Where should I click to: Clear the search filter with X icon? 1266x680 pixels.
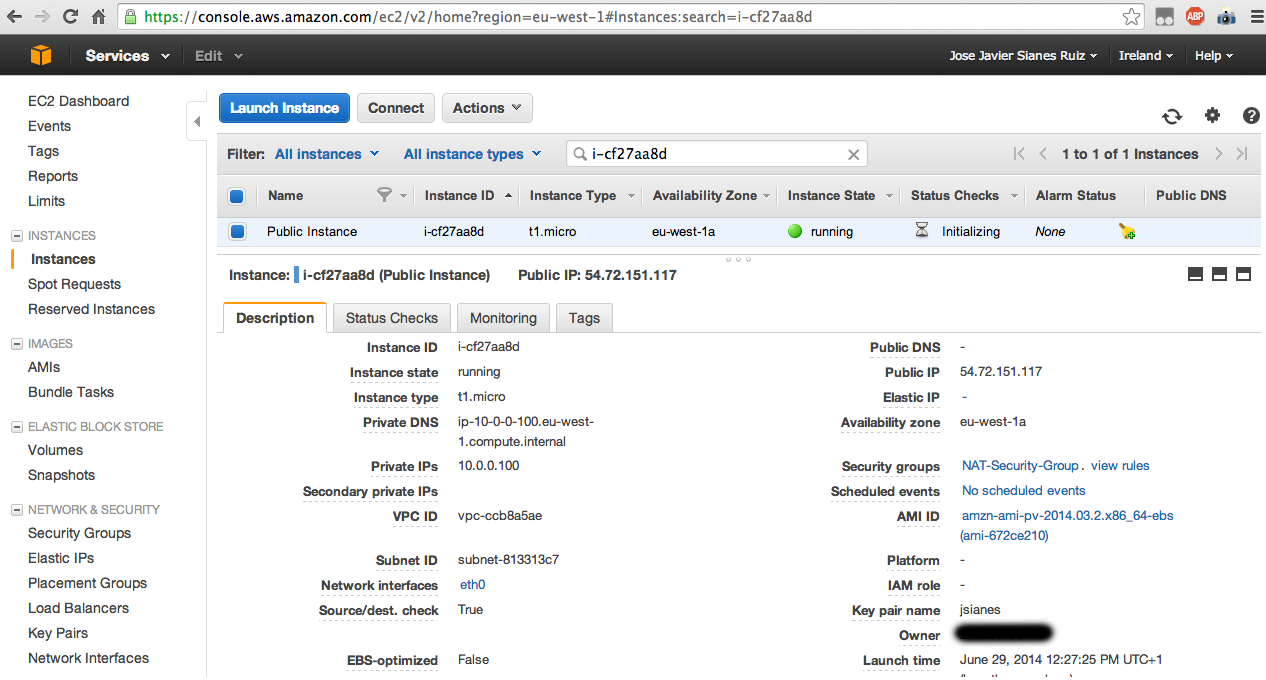pyautogui.click(x=854, y=154)
